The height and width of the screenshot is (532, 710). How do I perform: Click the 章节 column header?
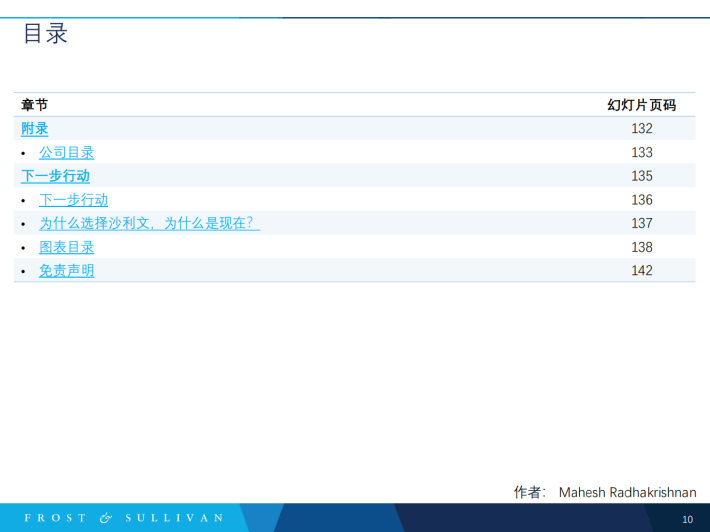(x=35, y=105)
